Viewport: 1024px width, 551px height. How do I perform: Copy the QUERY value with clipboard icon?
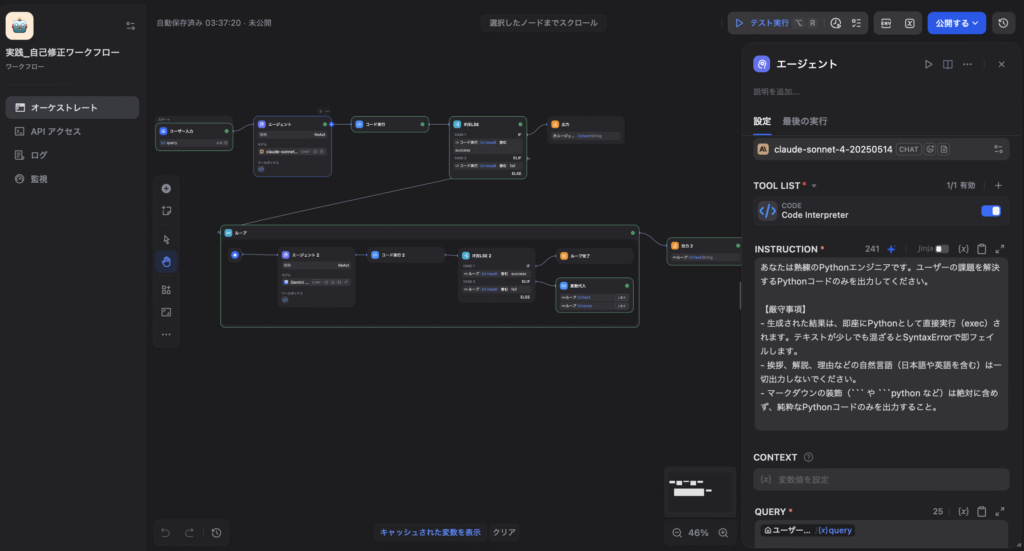pos(982,512)
